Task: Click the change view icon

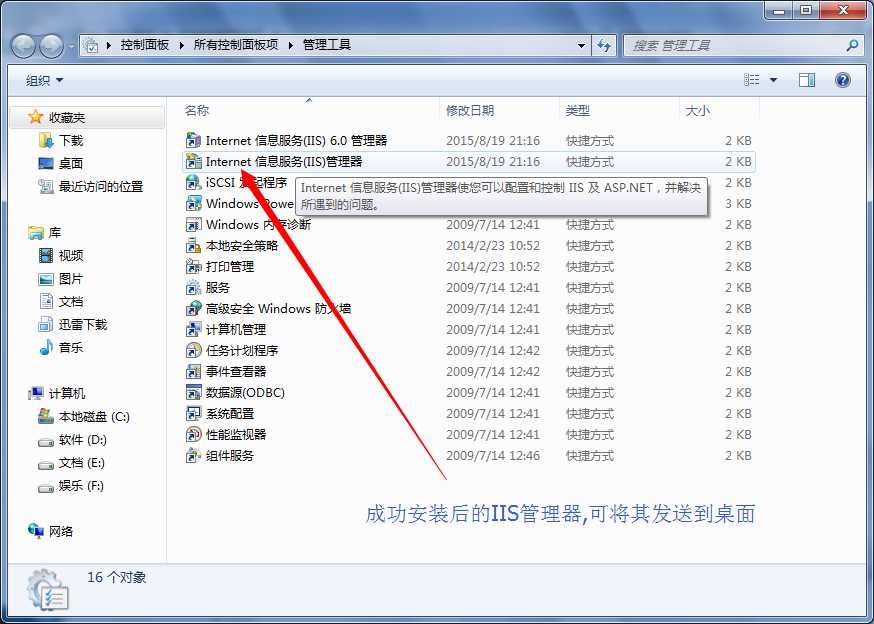Action: [751, 80]
